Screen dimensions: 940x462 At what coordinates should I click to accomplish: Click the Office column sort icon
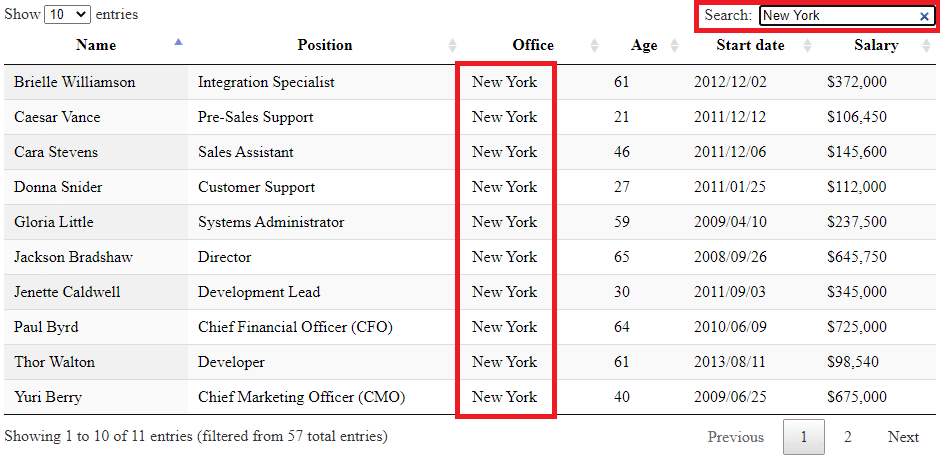point(595,45)
